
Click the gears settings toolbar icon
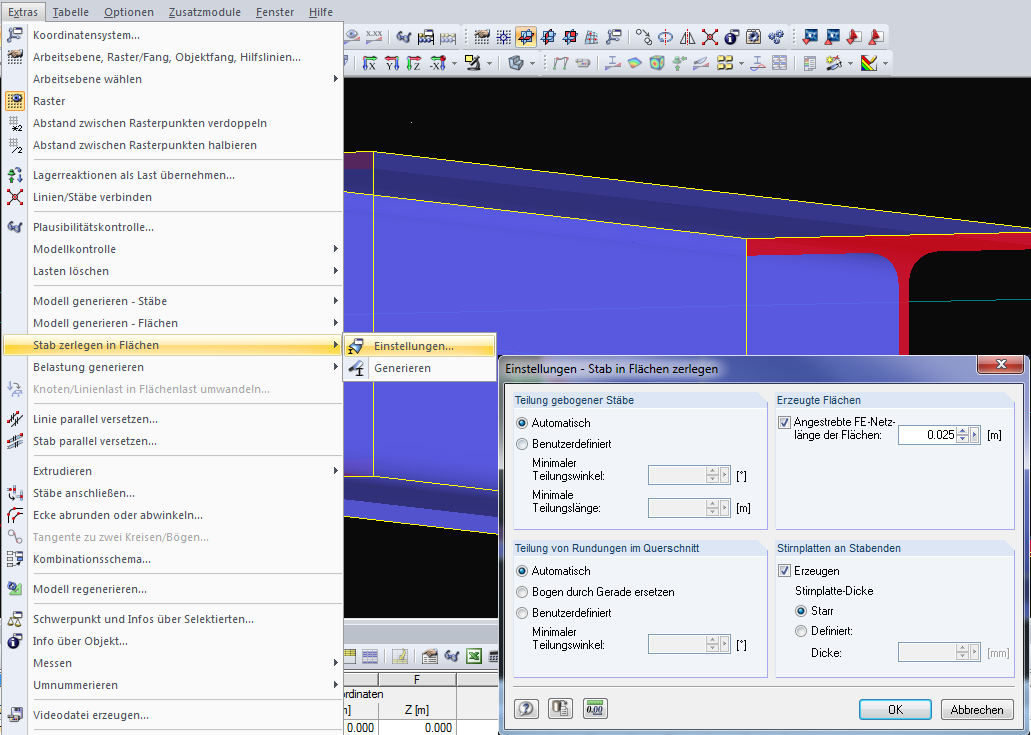coord(776,37)
